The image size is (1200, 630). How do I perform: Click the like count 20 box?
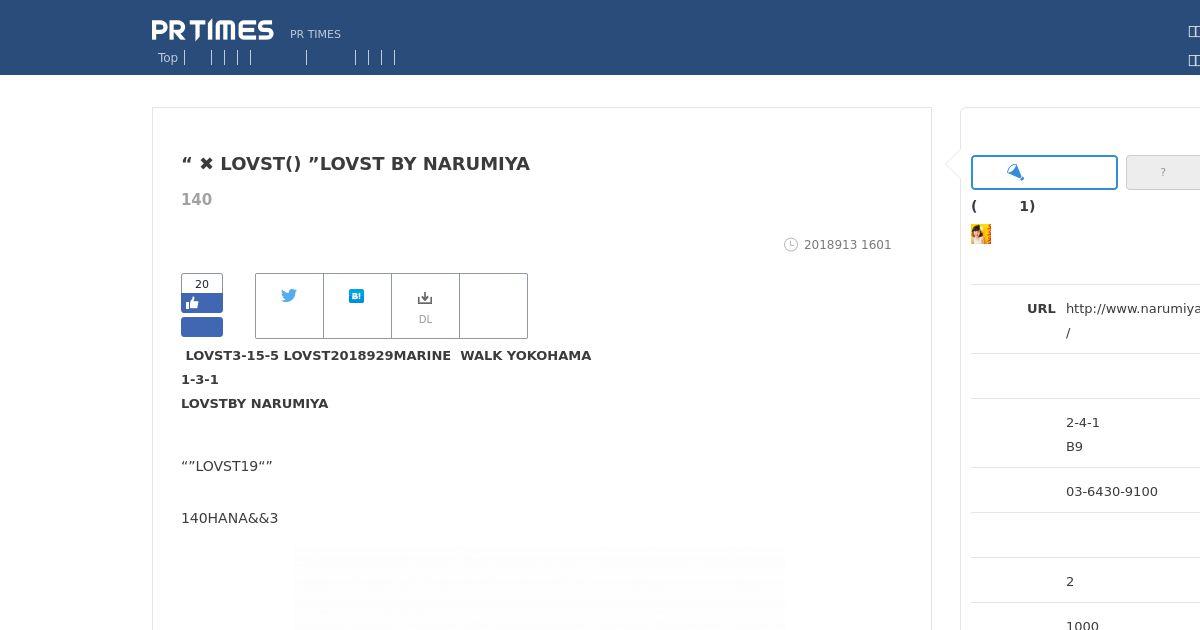click(202, 284)
